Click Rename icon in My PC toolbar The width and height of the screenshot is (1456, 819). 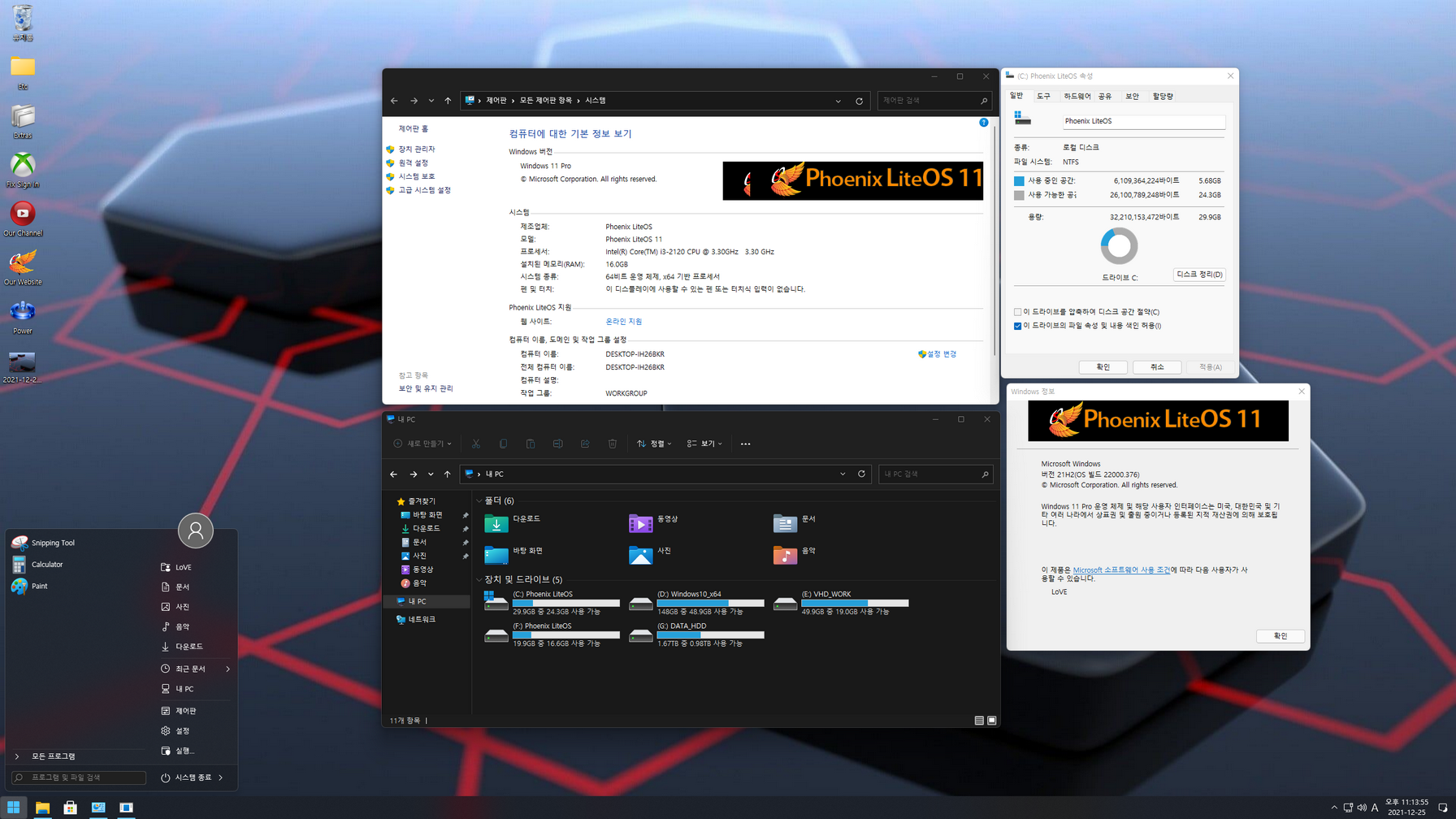pyautogui.click(x=557, y=444)
